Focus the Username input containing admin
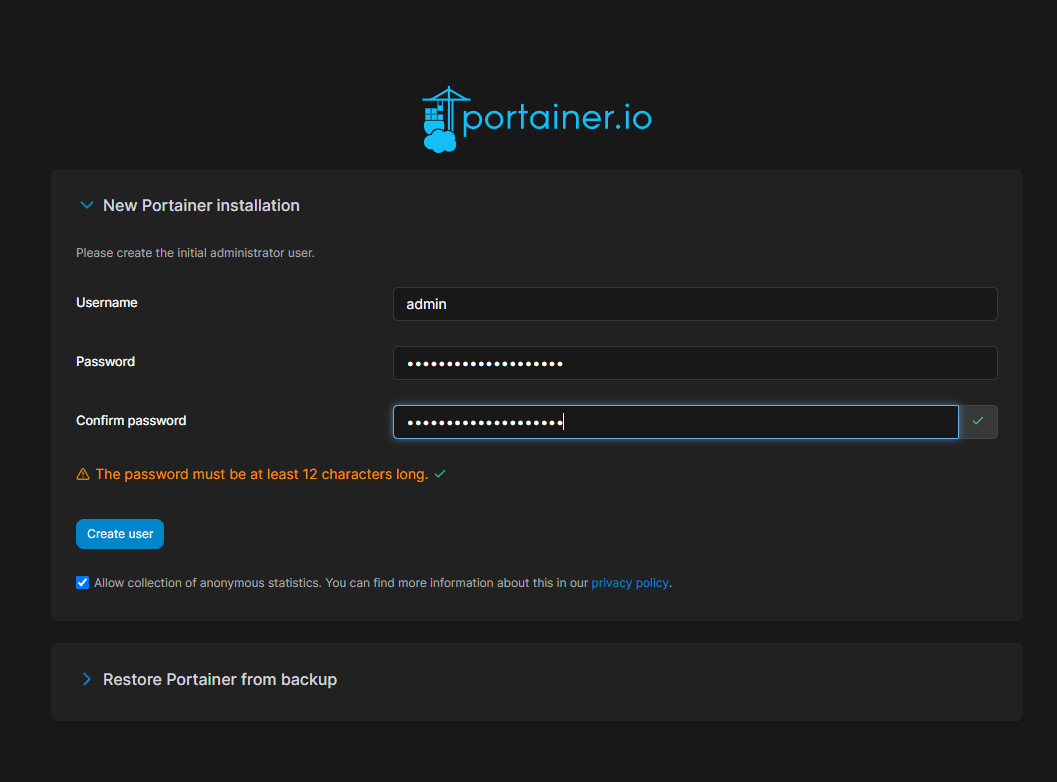 pyautogui.click(x=694, y=303)
